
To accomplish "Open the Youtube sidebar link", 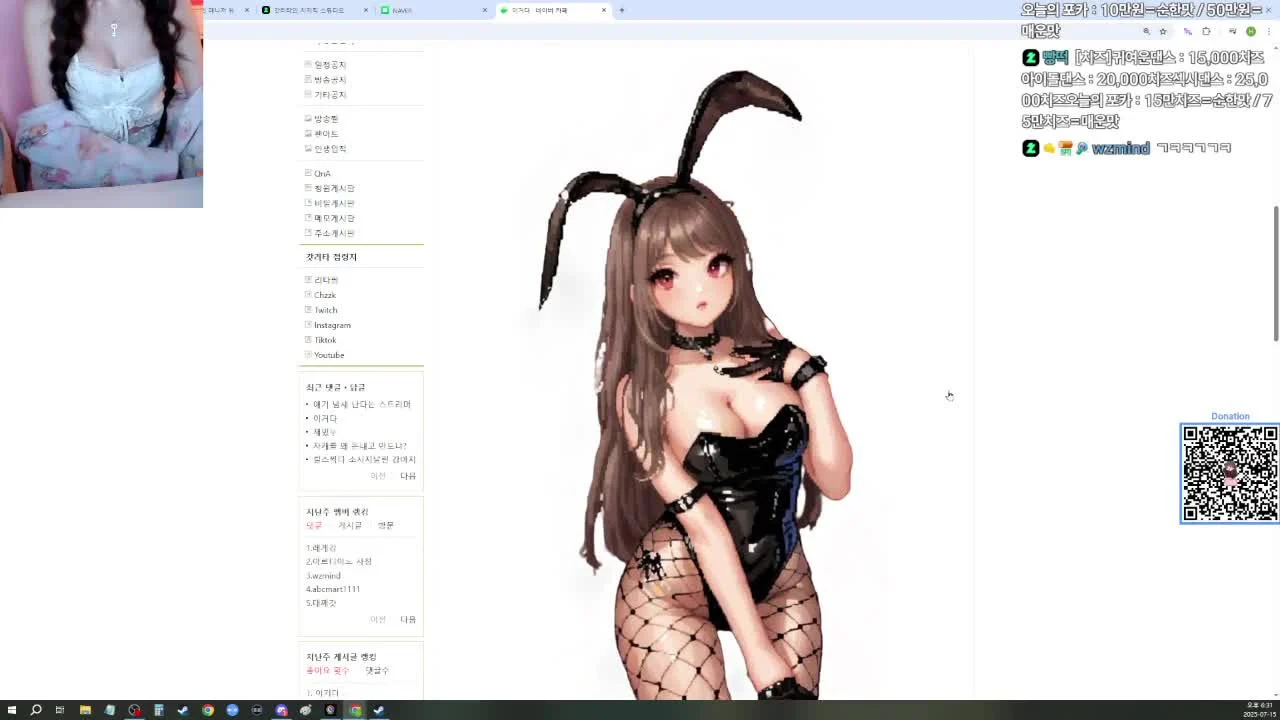I will [x=329, y=355].
